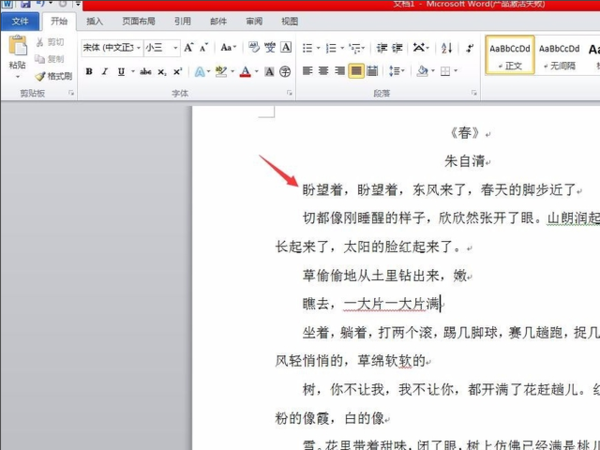Click the Grow Font icon
Image resolution: width=600 pixels, height=450 pixels.
point(188,48)
